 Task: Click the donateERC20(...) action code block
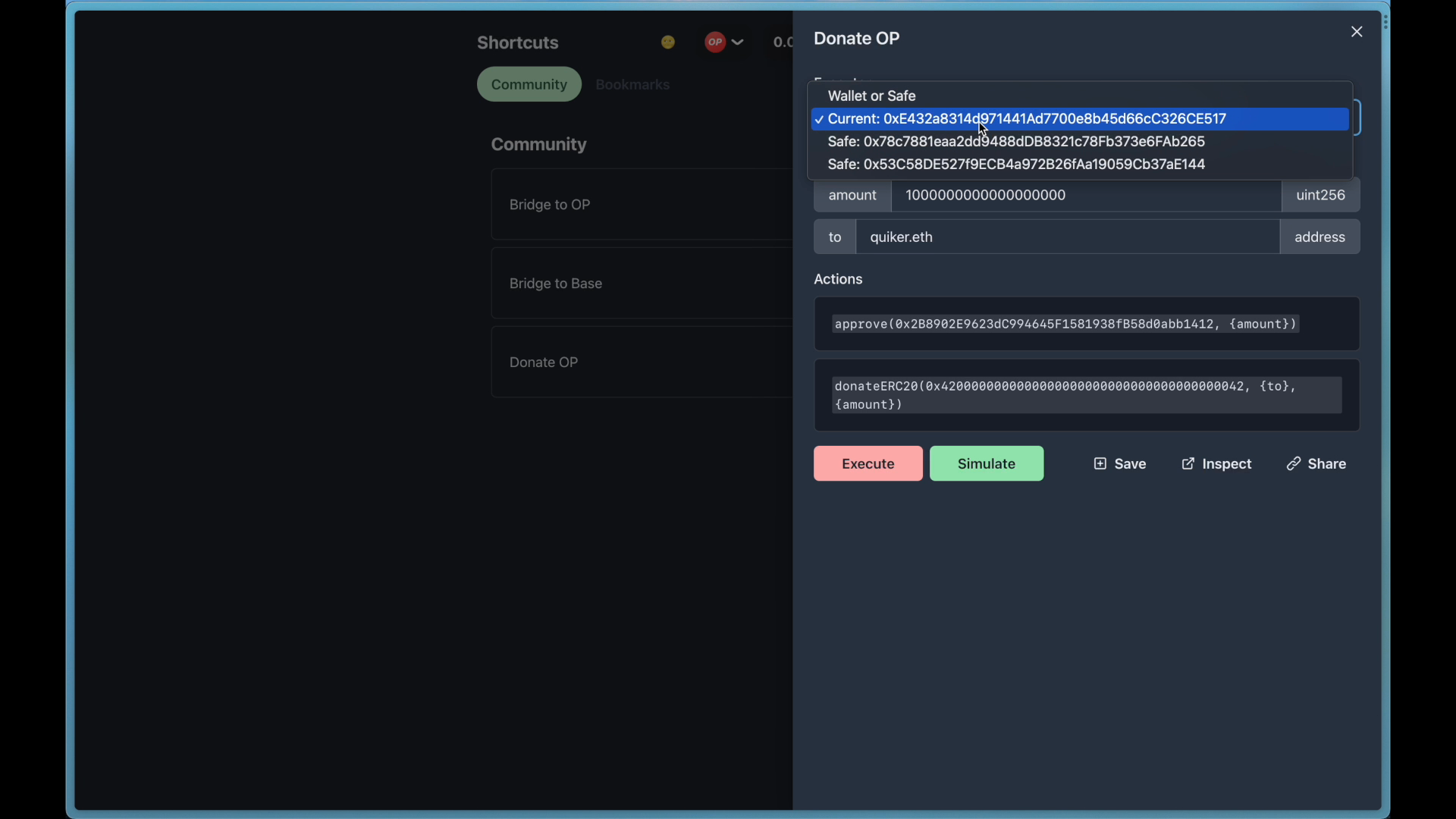tap(1087, 395)
